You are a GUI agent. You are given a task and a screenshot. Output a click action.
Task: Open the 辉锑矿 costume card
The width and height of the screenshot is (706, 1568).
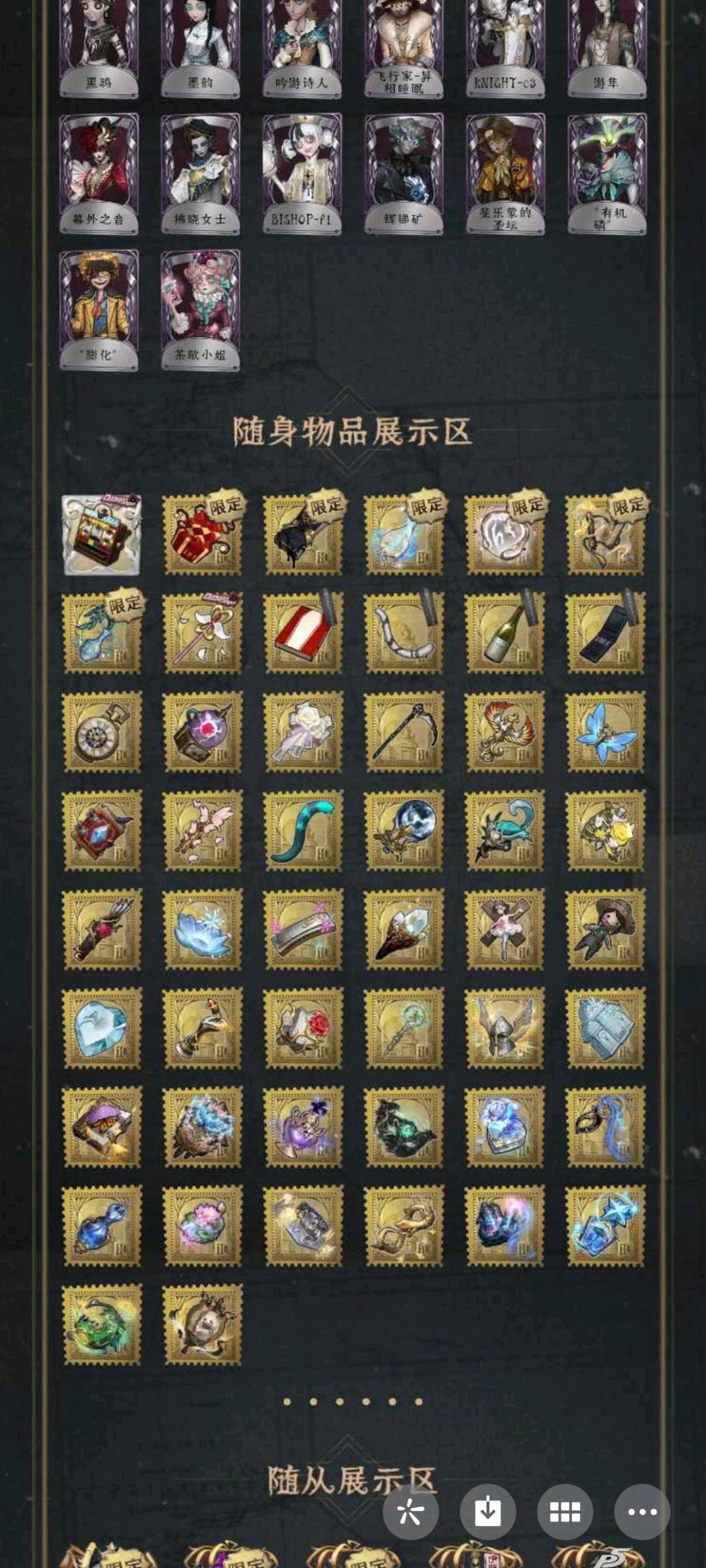coord(404,174)
